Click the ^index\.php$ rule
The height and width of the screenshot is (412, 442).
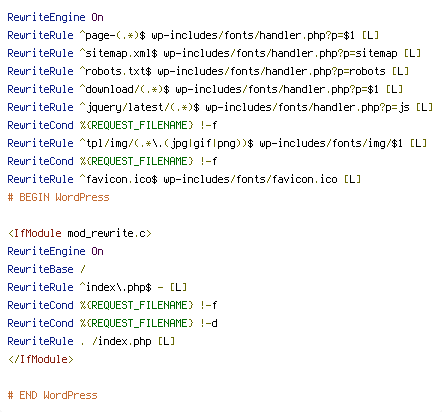97,287
